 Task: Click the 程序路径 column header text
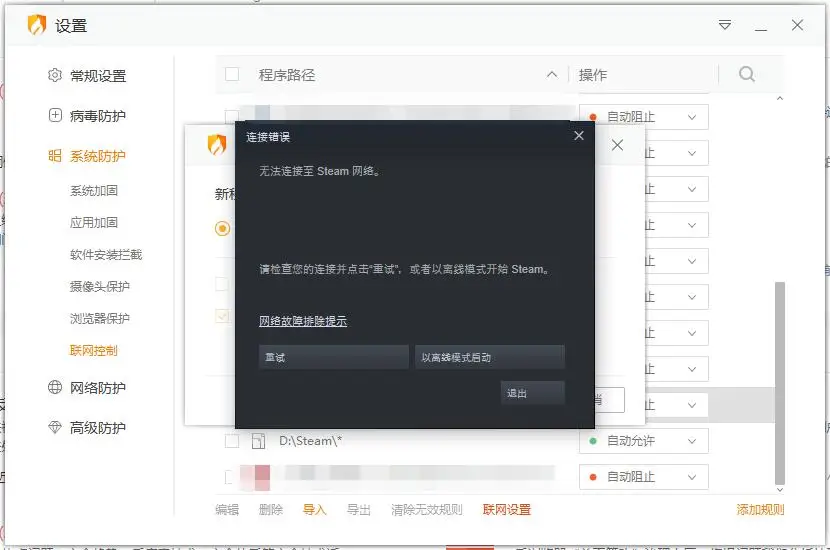287,75
